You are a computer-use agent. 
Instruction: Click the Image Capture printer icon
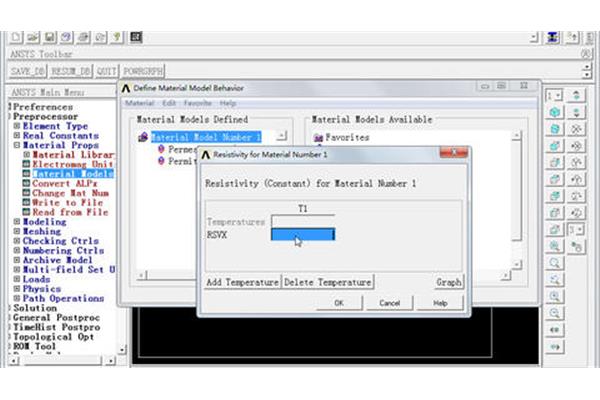tap(83, 37)
